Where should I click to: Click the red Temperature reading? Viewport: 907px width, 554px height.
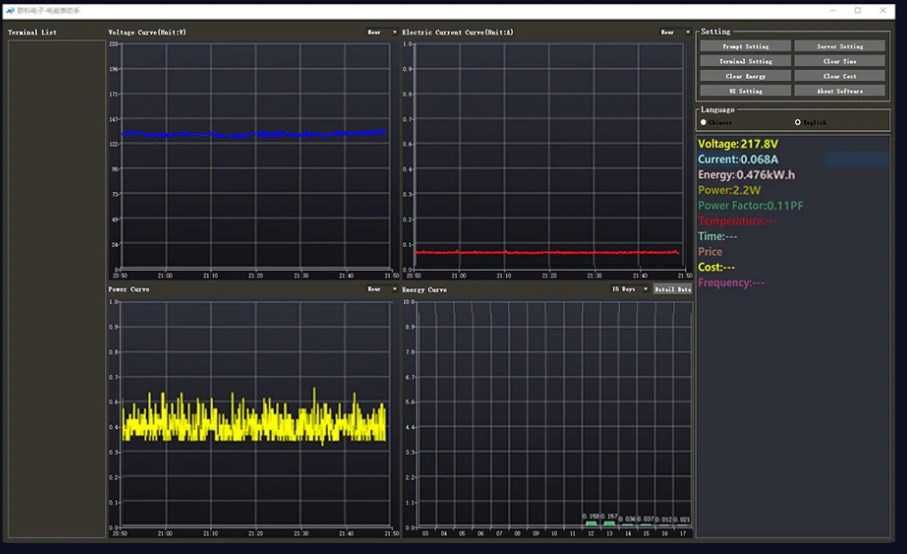(x=736, y=220)
